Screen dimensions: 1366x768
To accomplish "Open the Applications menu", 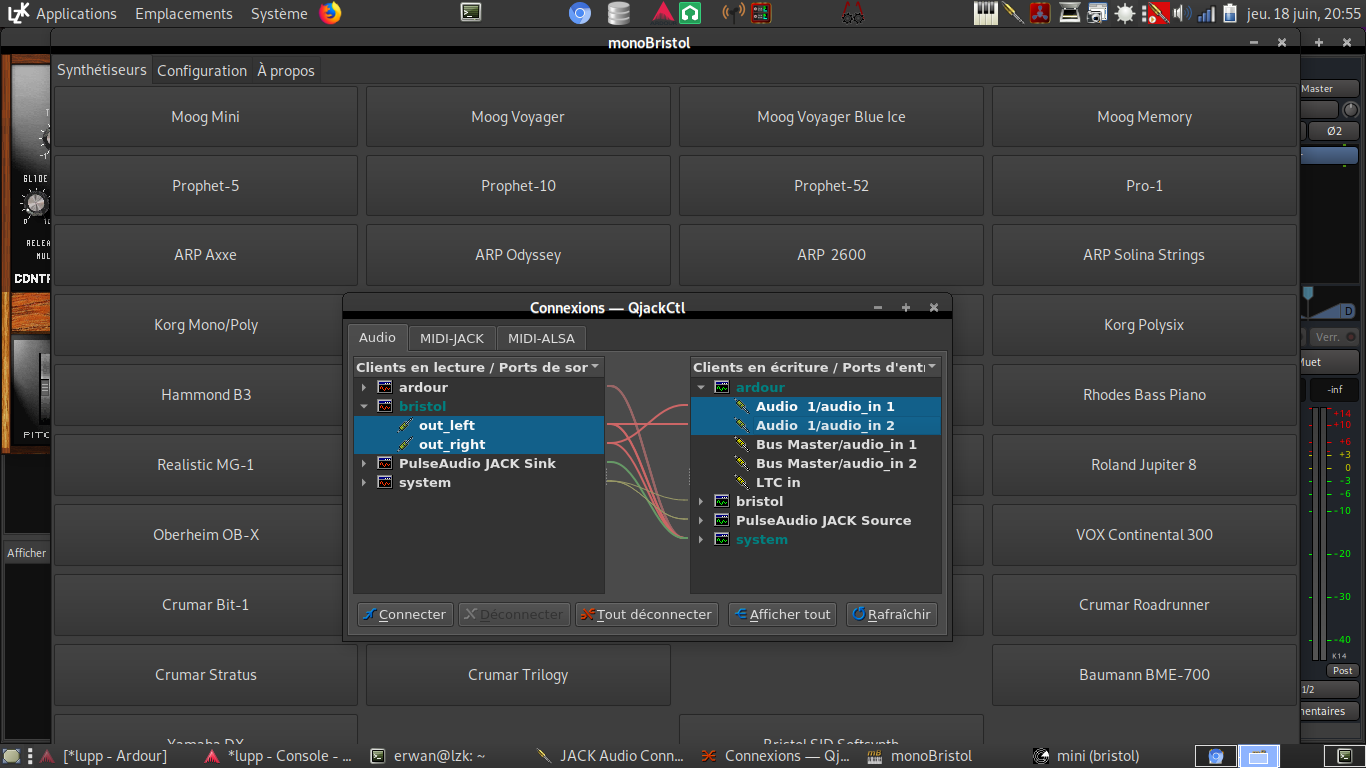I will point(76,14).
